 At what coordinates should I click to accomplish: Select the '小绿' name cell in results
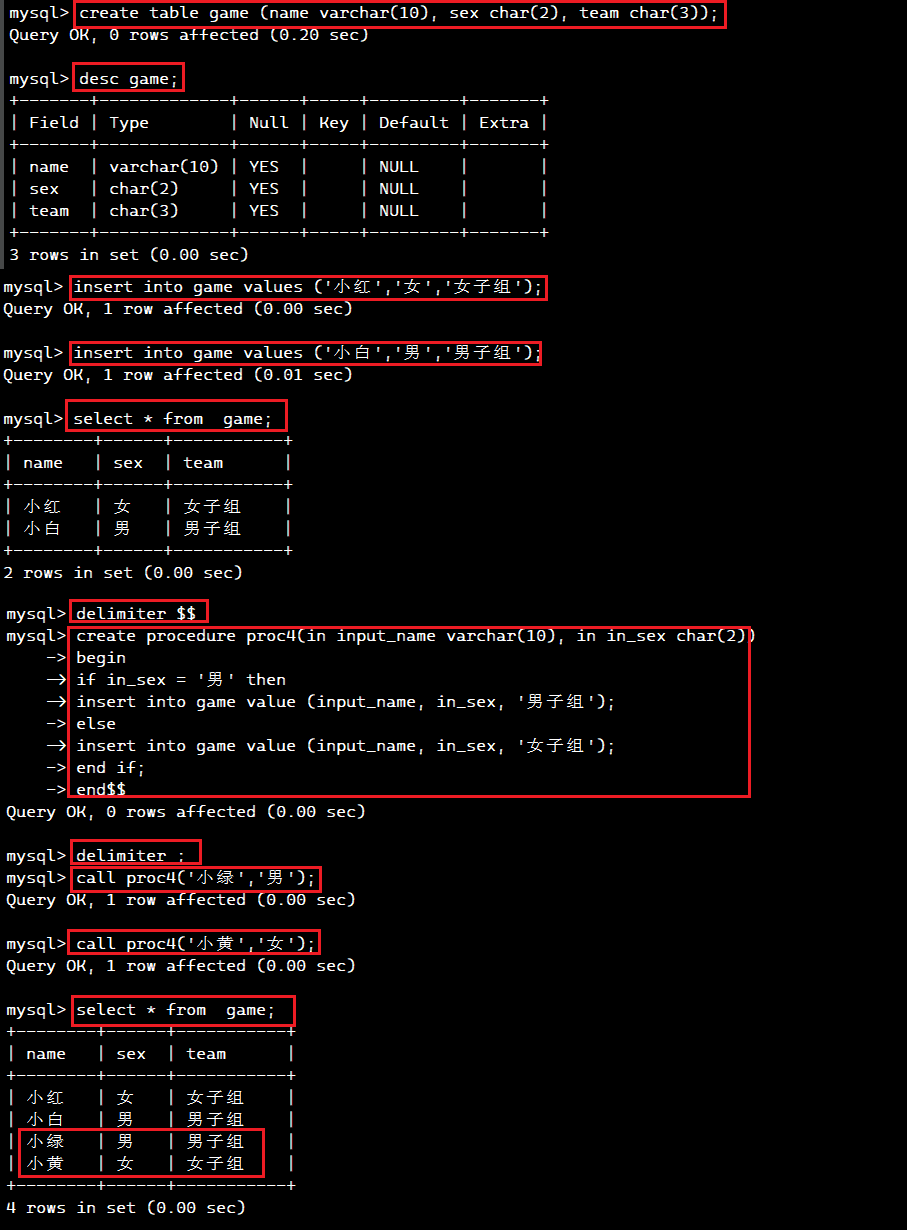(45, 1141)
